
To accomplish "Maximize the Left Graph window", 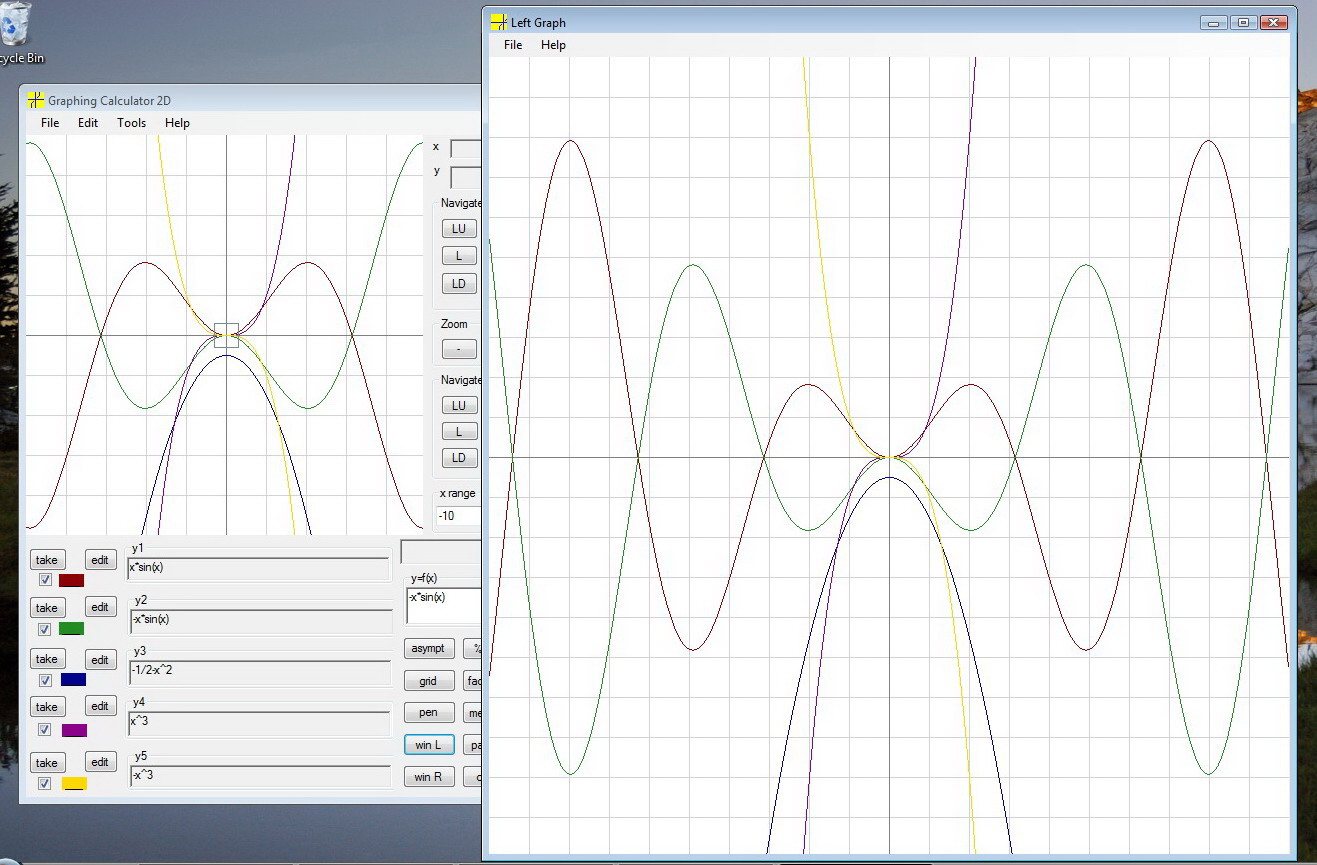I will click(1242, 22).
